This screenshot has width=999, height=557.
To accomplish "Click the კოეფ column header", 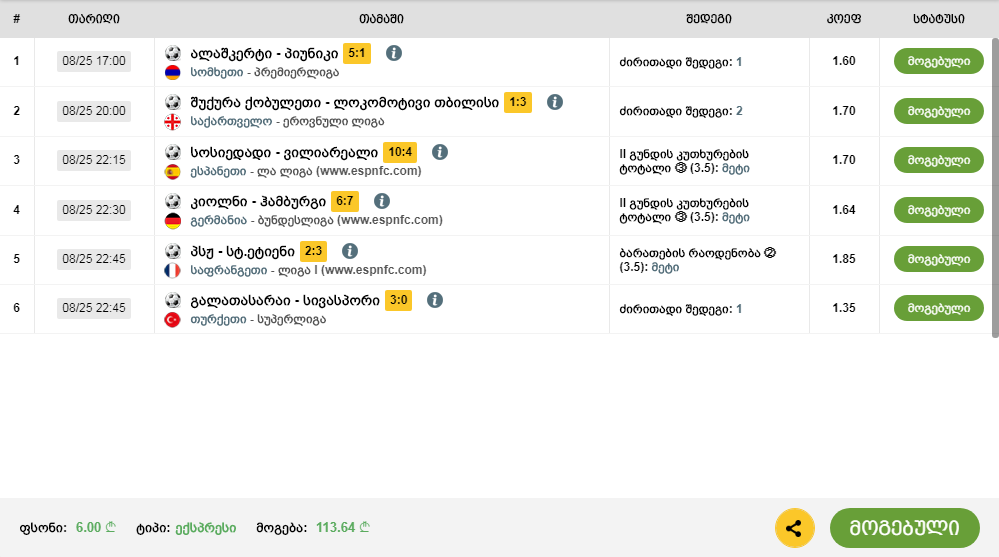I will 844,19.
